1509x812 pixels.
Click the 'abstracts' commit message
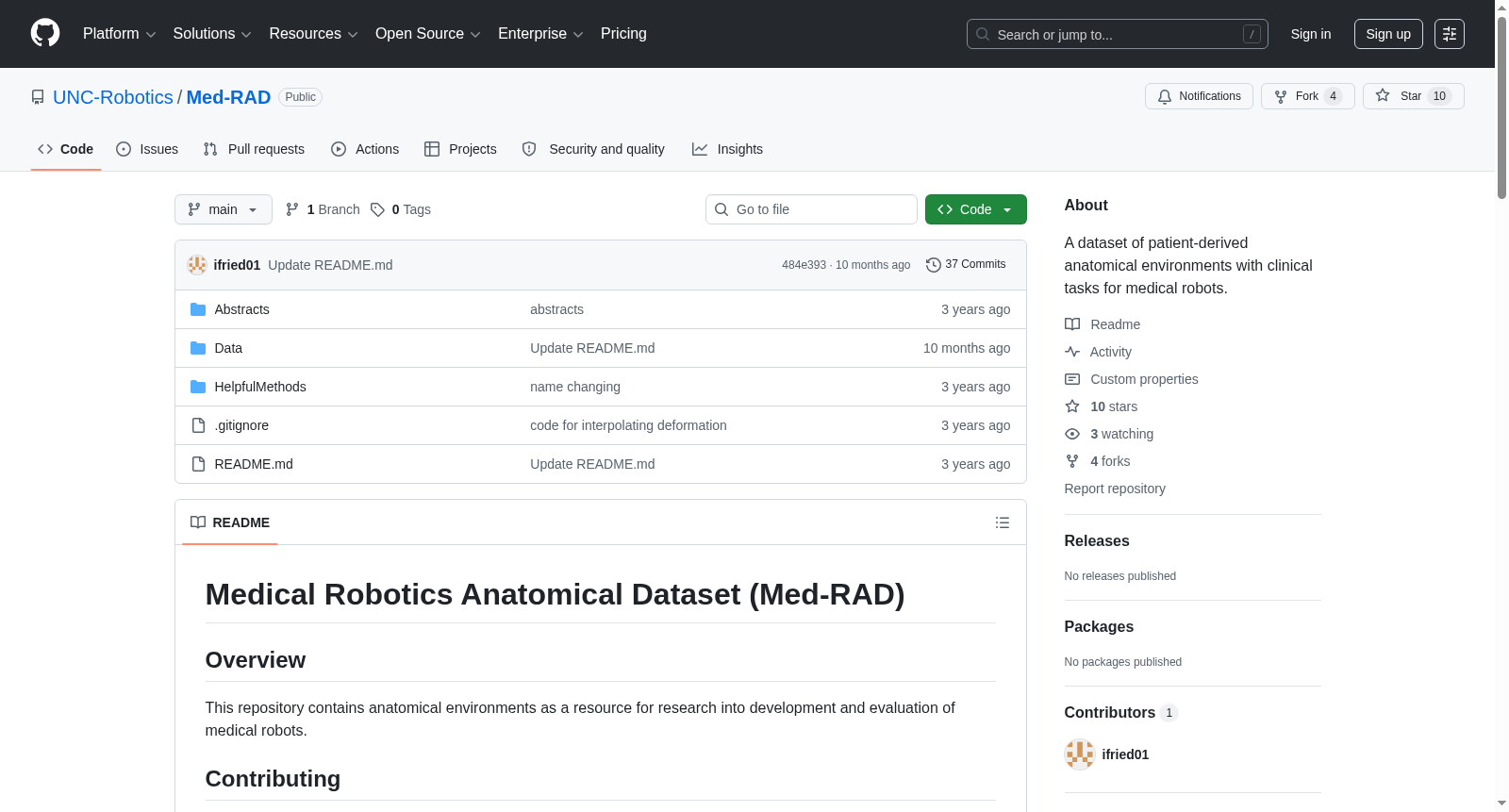556,309
